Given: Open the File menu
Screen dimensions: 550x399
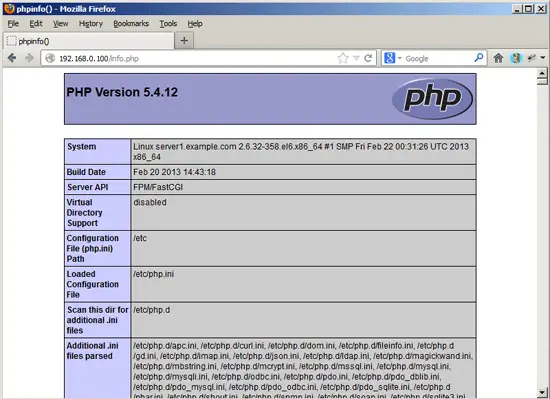Looking at the screenshot, I should [x=13, y=23].
